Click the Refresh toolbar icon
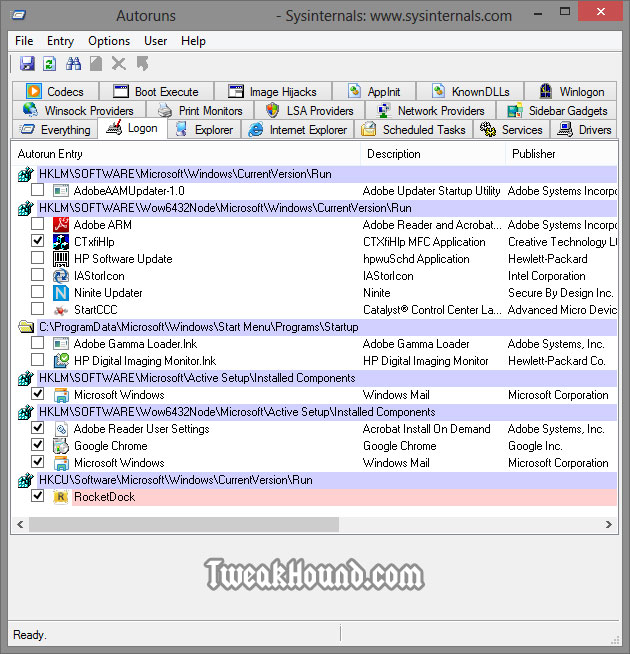 click(50, 64)
